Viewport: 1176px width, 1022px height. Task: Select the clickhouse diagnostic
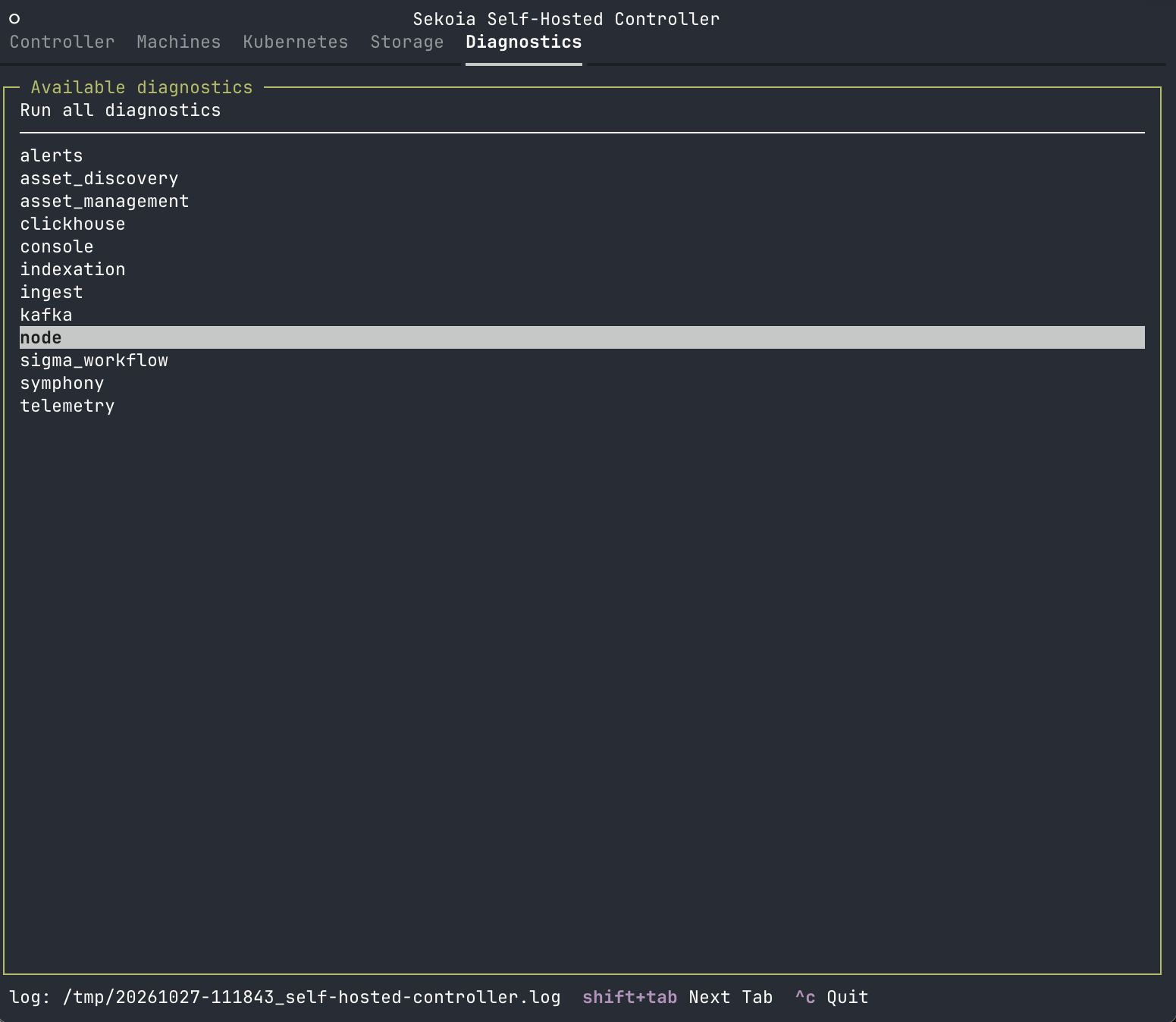(x=582, y=224)
